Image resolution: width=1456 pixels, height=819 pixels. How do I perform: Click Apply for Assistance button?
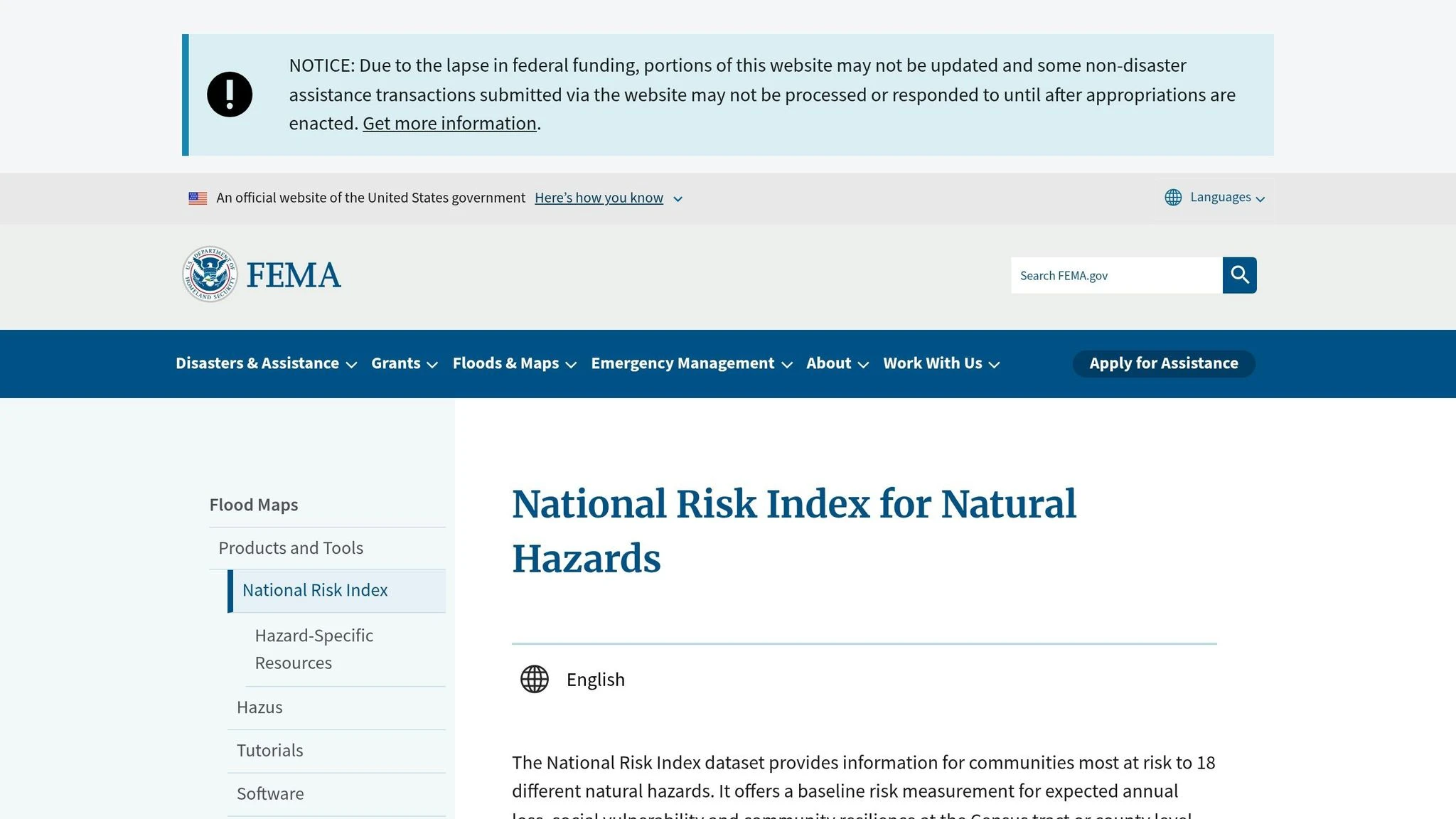pos(1164,363)
